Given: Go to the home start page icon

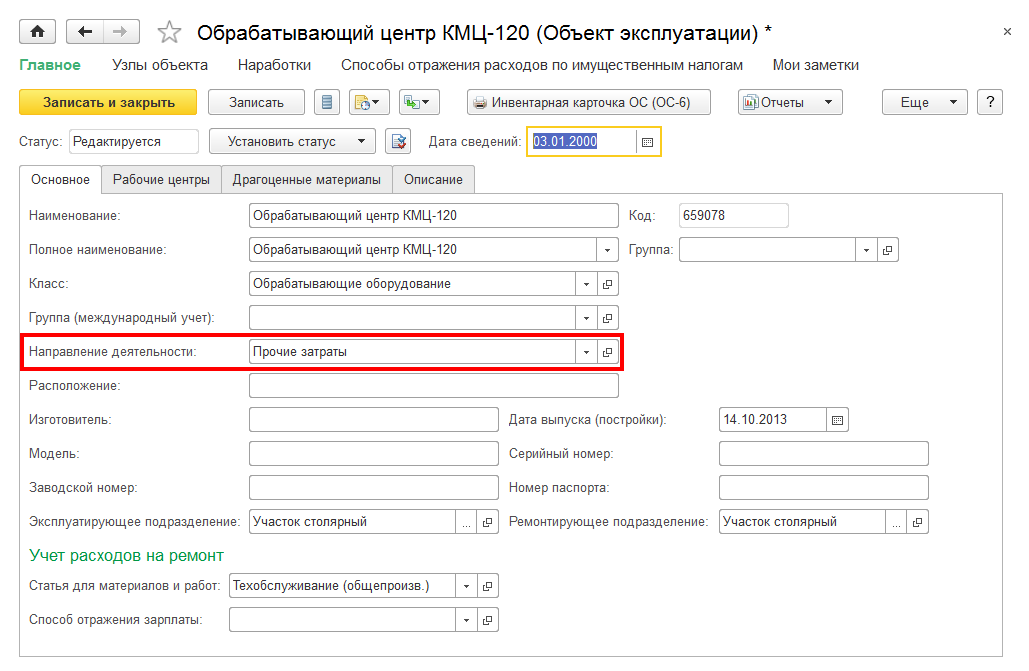Looking at the screenshot, I should (37, 32).
